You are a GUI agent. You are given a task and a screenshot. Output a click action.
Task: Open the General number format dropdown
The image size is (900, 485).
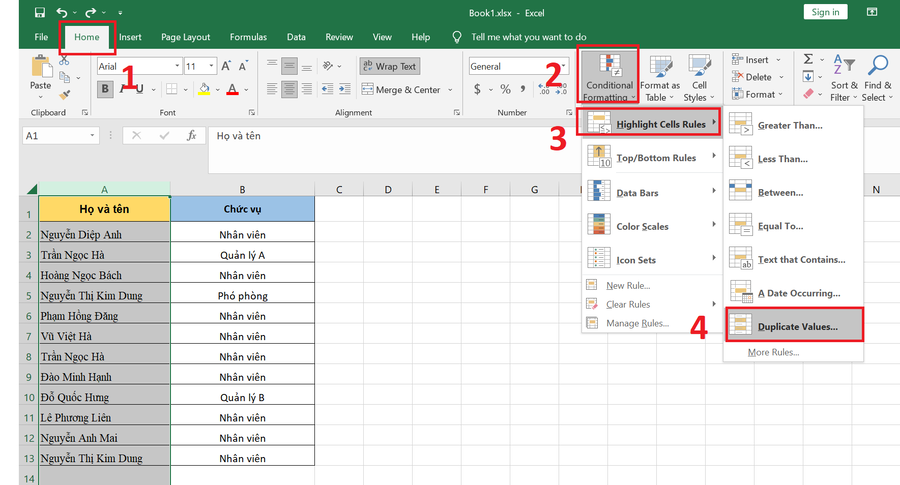click(x=564, y=66)
